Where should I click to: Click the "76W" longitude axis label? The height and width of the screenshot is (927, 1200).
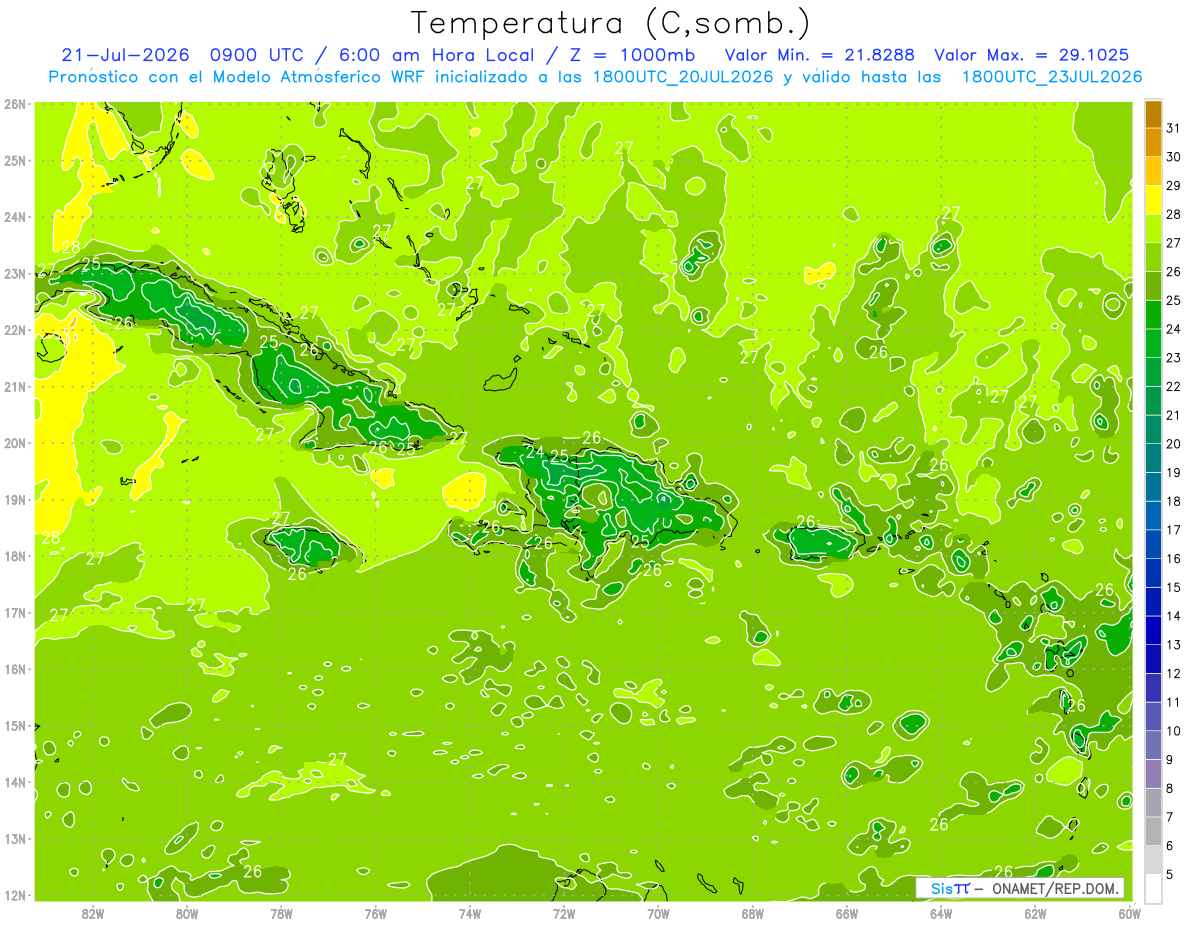pos(376,912)
